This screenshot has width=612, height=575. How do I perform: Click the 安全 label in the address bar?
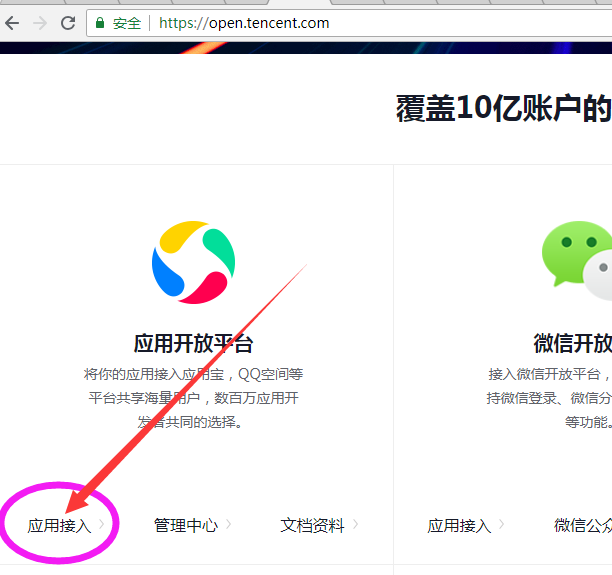click(x=127, y=23)
